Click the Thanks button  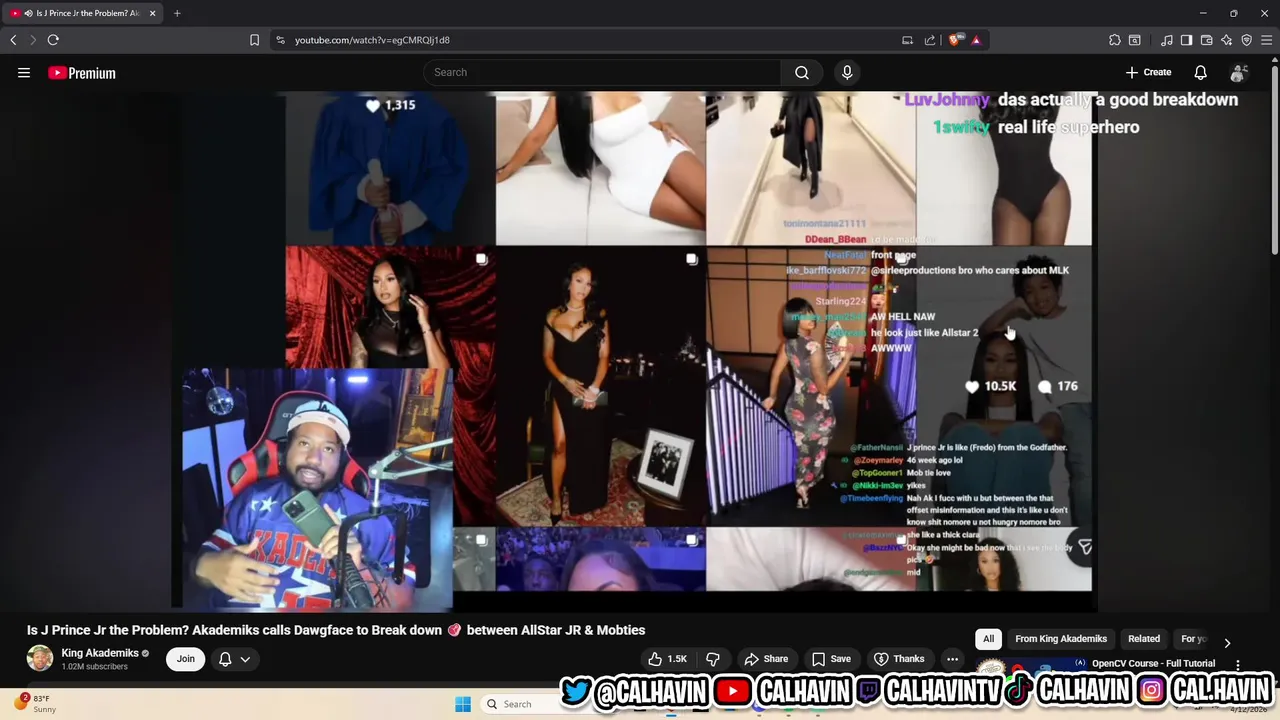pyautogui.click(x=899, y=659)
